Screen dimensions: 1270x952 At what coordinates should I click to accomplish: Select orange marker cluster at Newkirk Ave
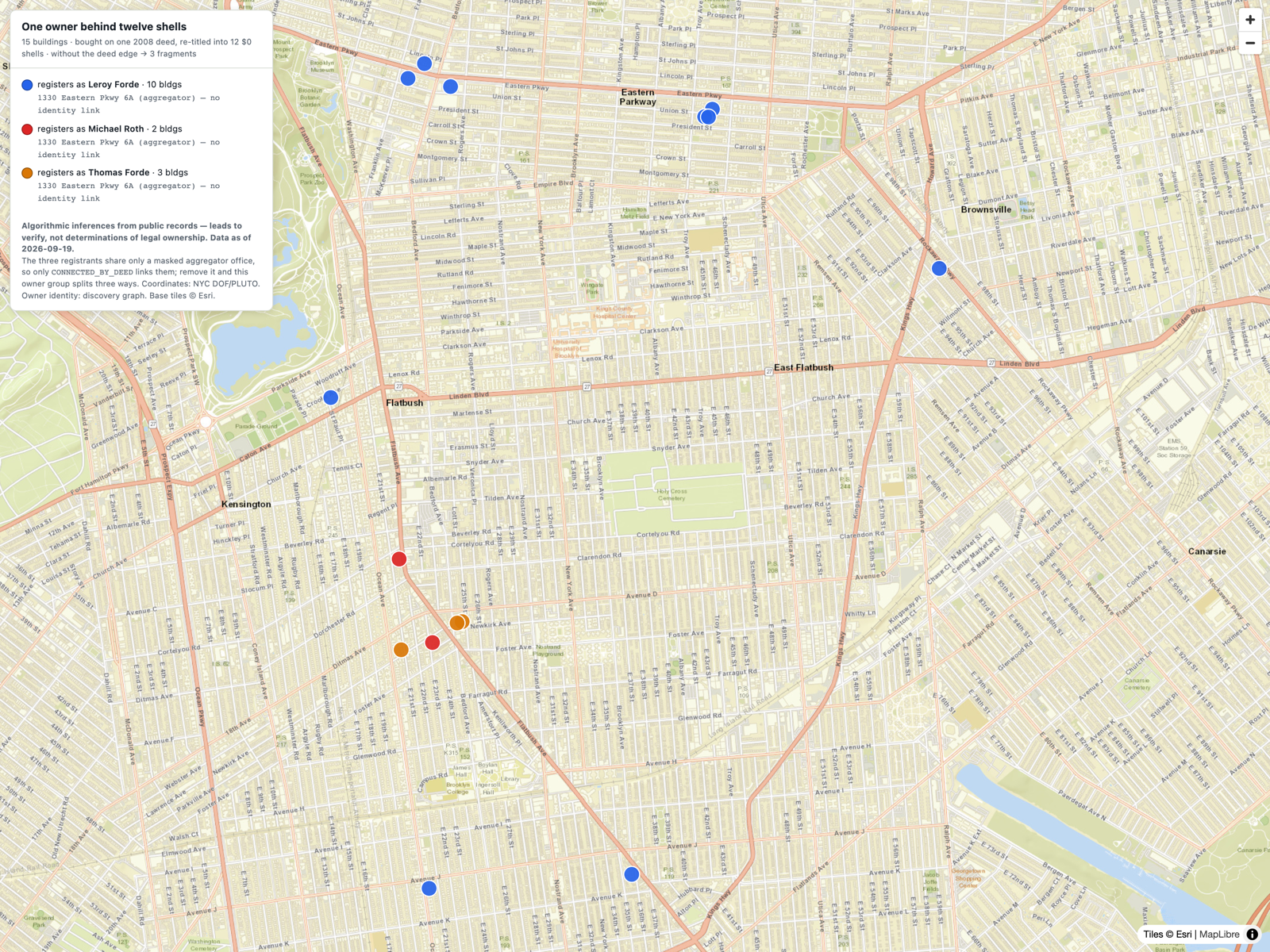459,623
